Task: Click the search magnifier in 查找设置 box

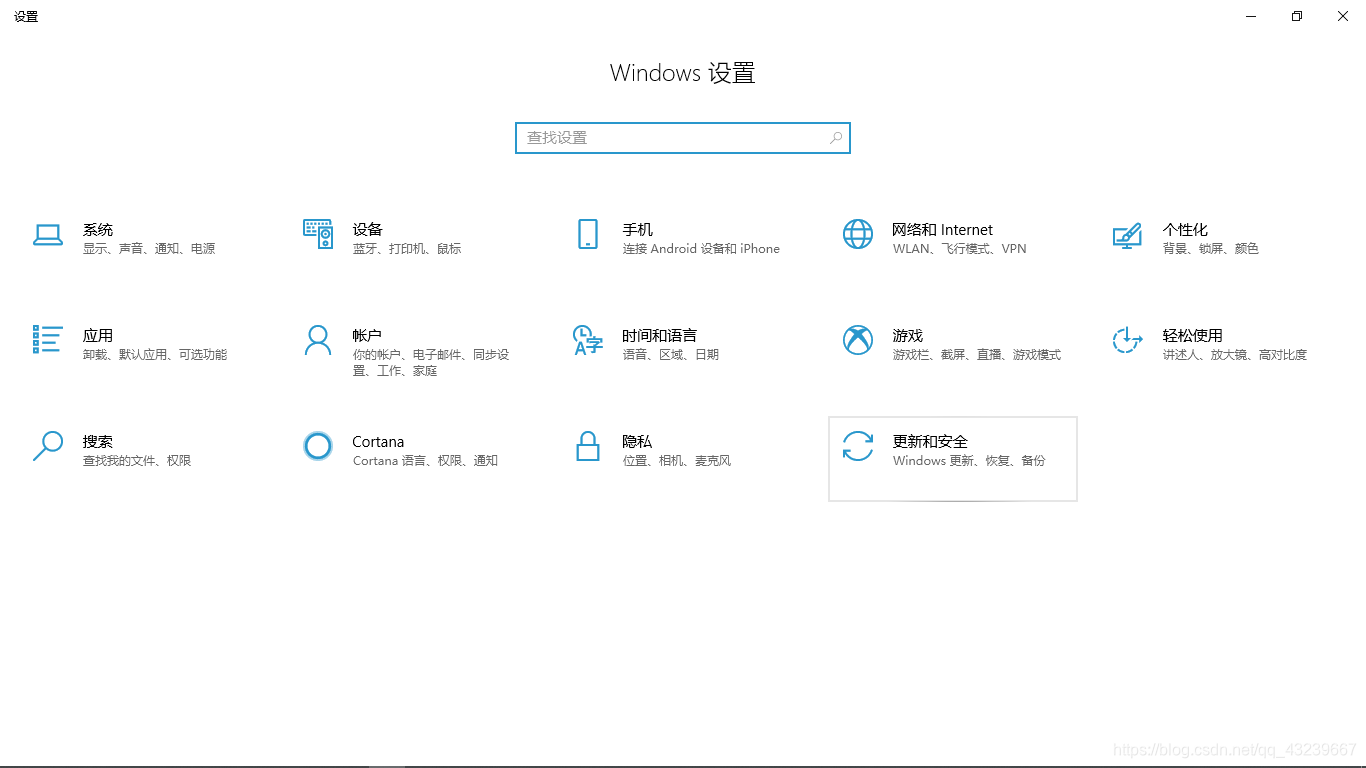Action: [x=836, y=138]
